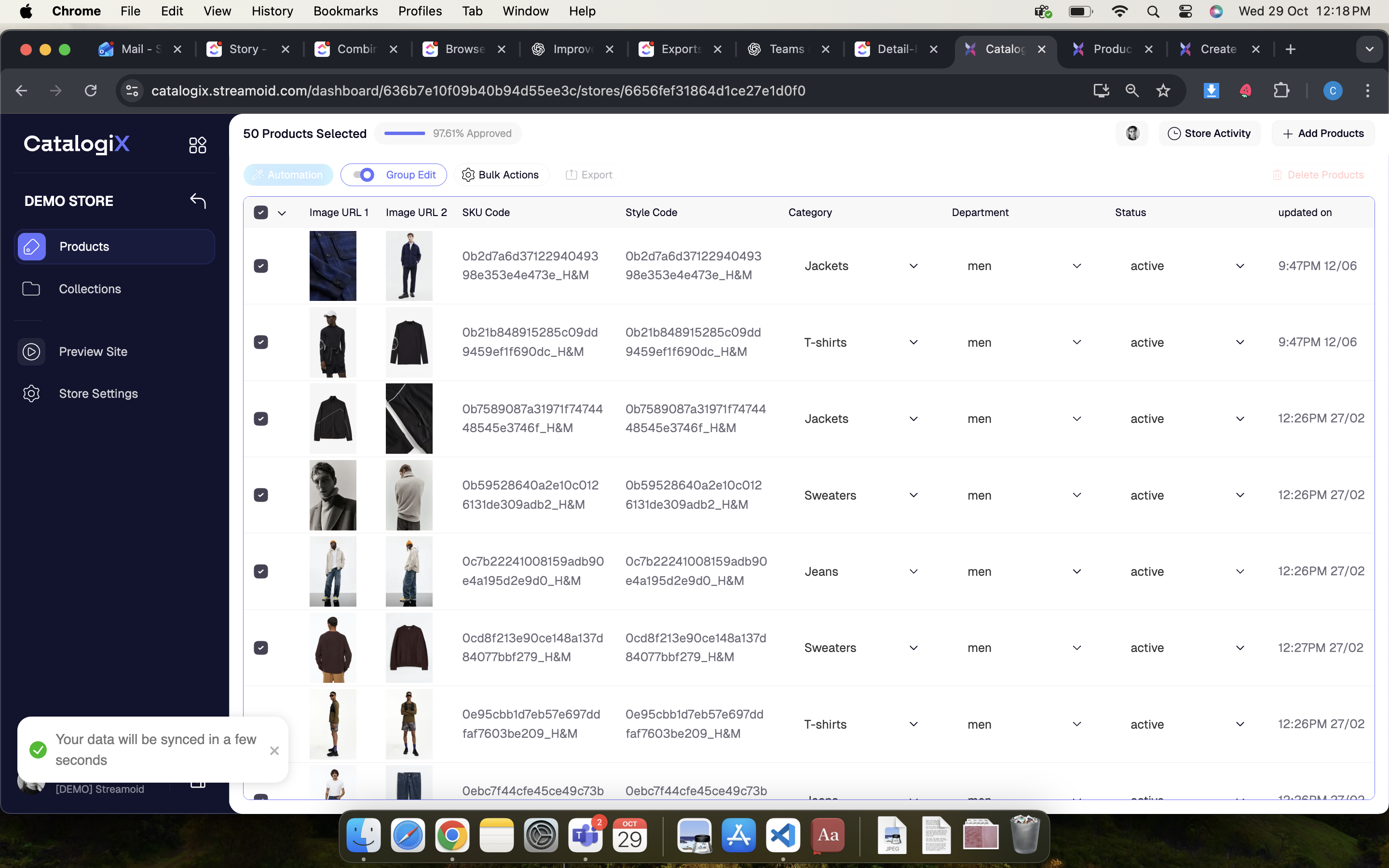Open the CatalogiX apps grid icon
1389x868 pixels.
pos(197,145)
